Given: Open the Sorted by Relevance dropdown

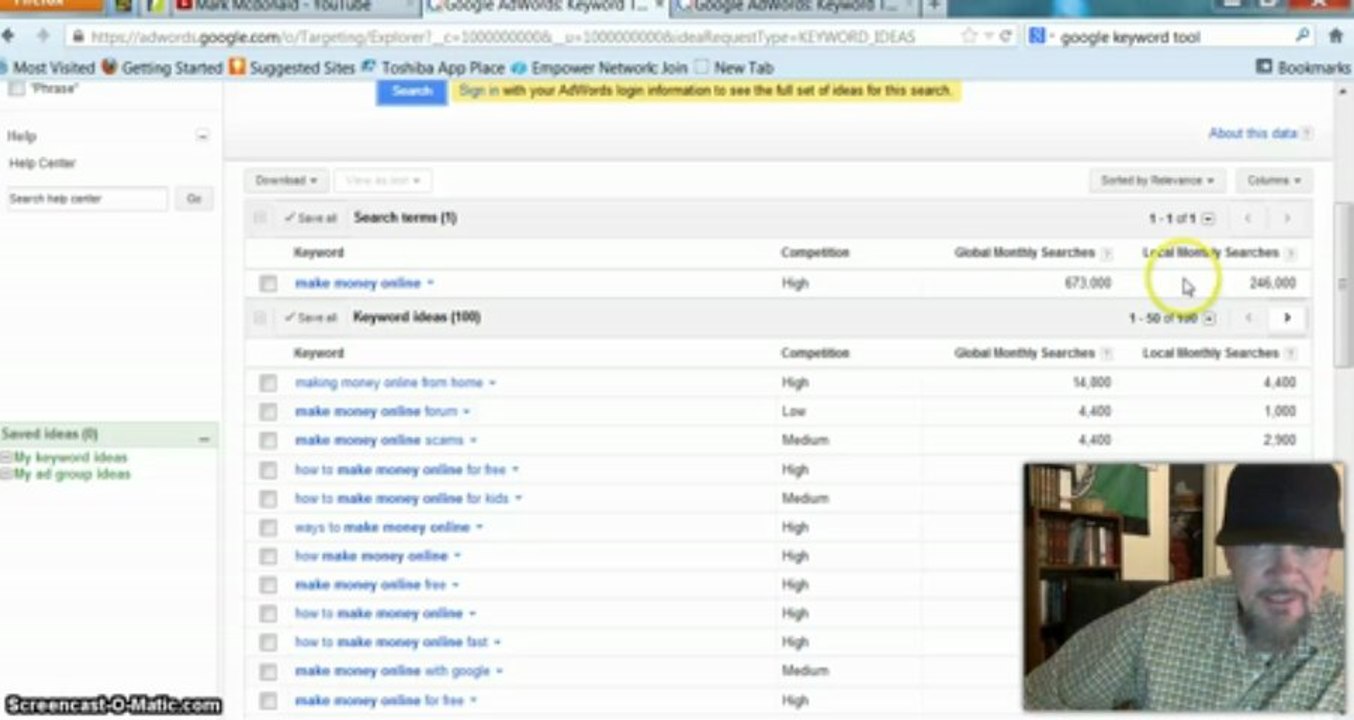Looking at the screenshot, I should [x=1157, y=181].
